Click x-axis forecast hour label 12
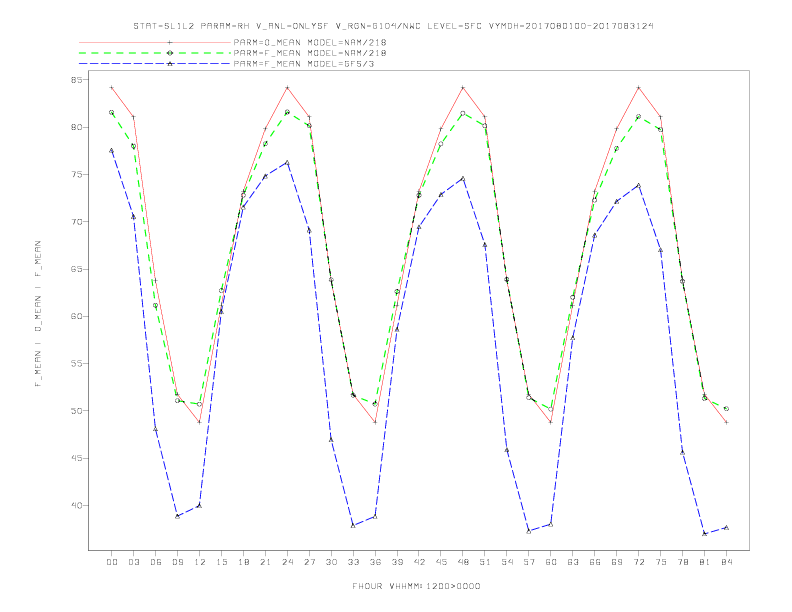The width and height of the screenshot is (792, 612). (x=200, y=562)
